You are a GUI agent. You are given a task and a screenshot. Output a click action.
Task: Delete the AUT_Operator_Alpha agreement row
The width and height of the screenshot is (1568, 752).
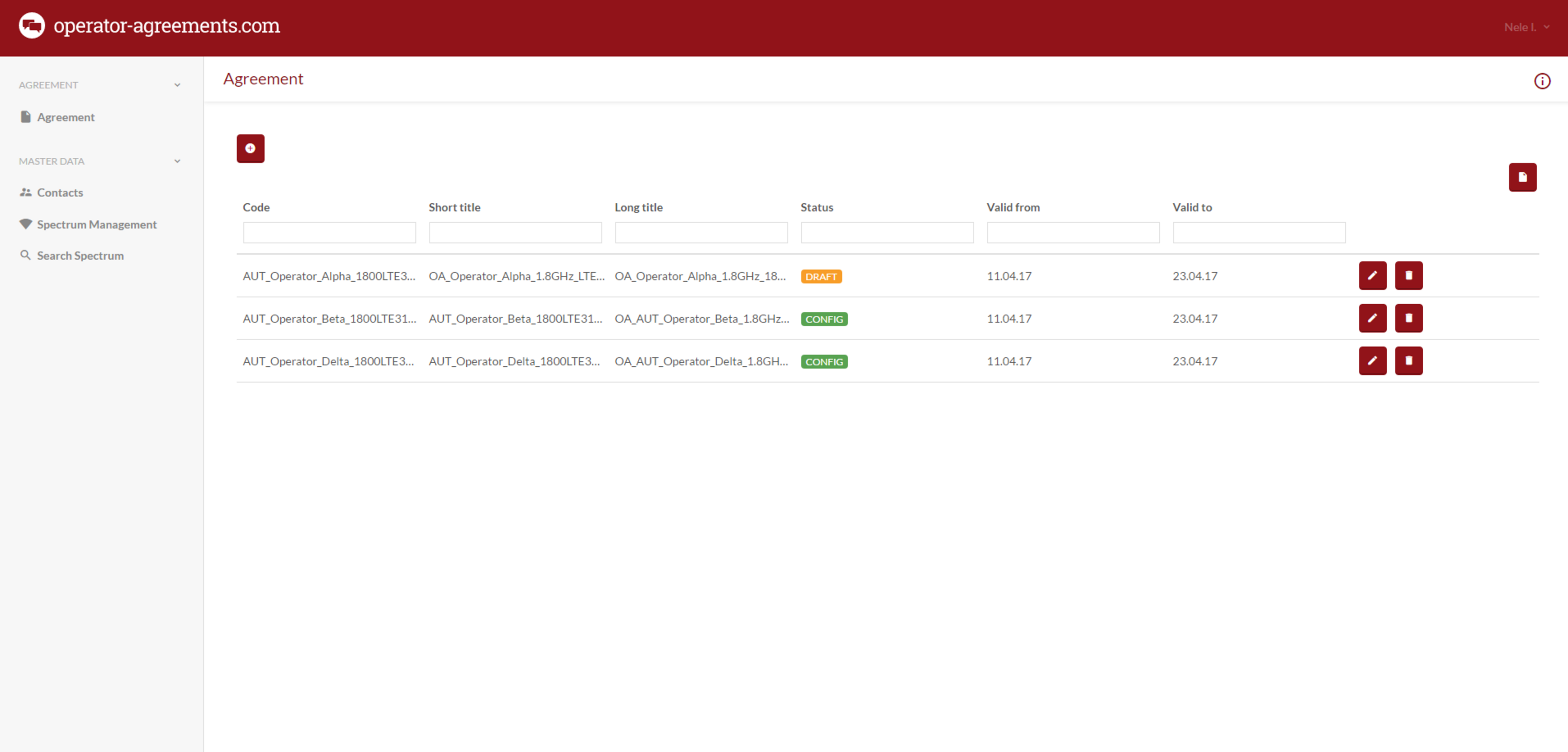click(x=1408, y=275)
